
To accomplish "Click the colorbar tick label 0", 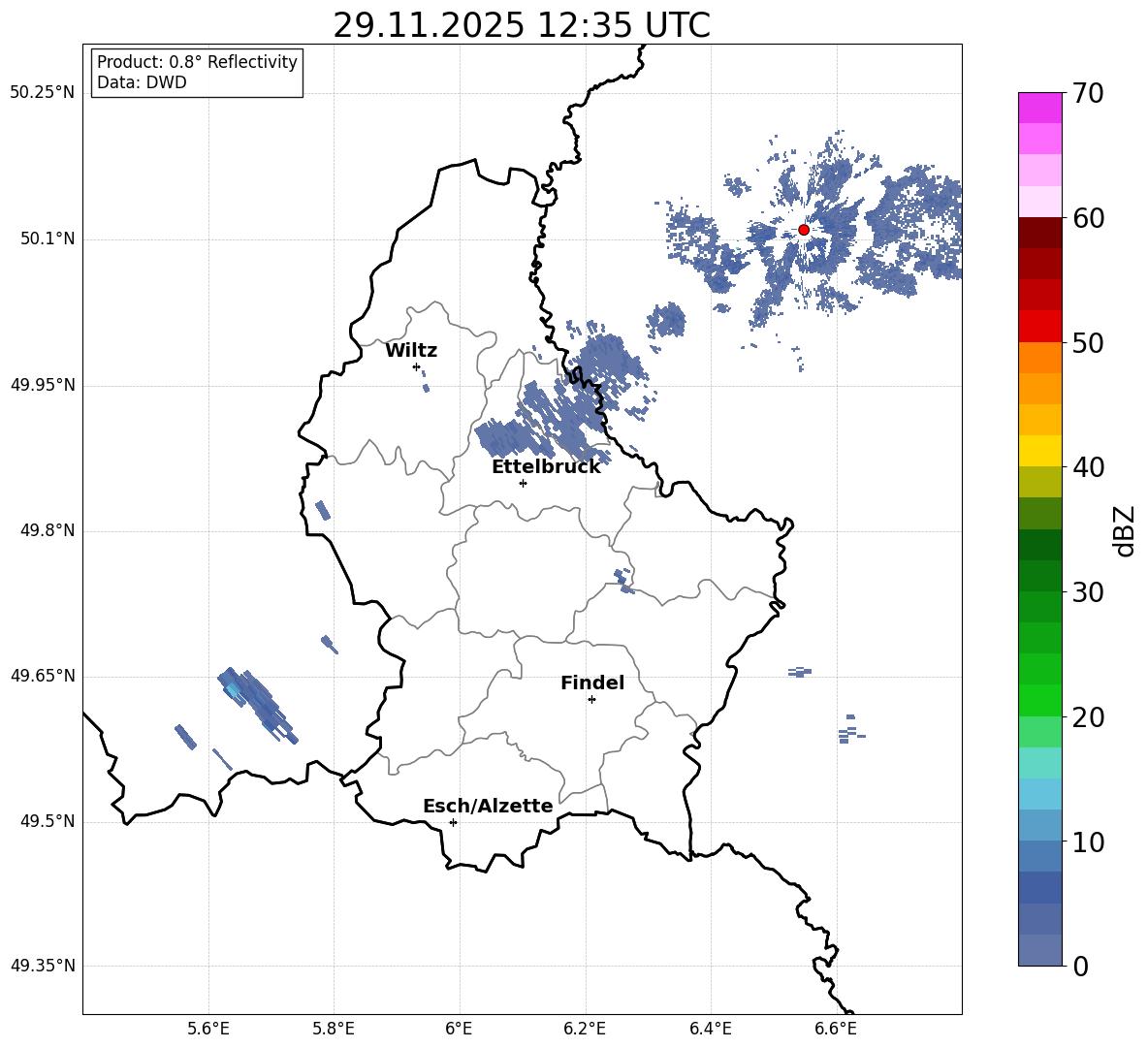I will pos(1080,967).
